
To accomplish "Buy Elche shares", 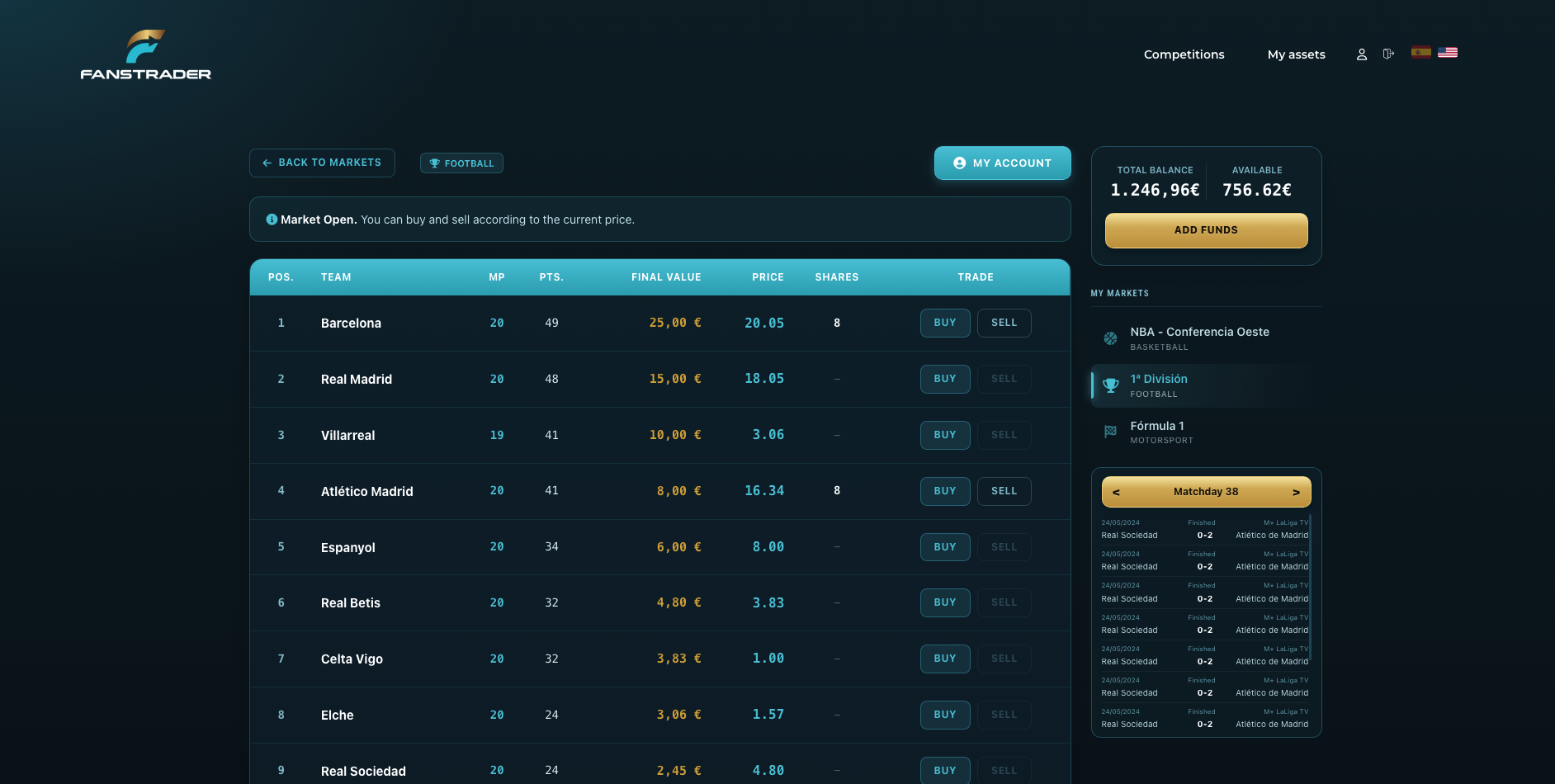I will [945, 715].
